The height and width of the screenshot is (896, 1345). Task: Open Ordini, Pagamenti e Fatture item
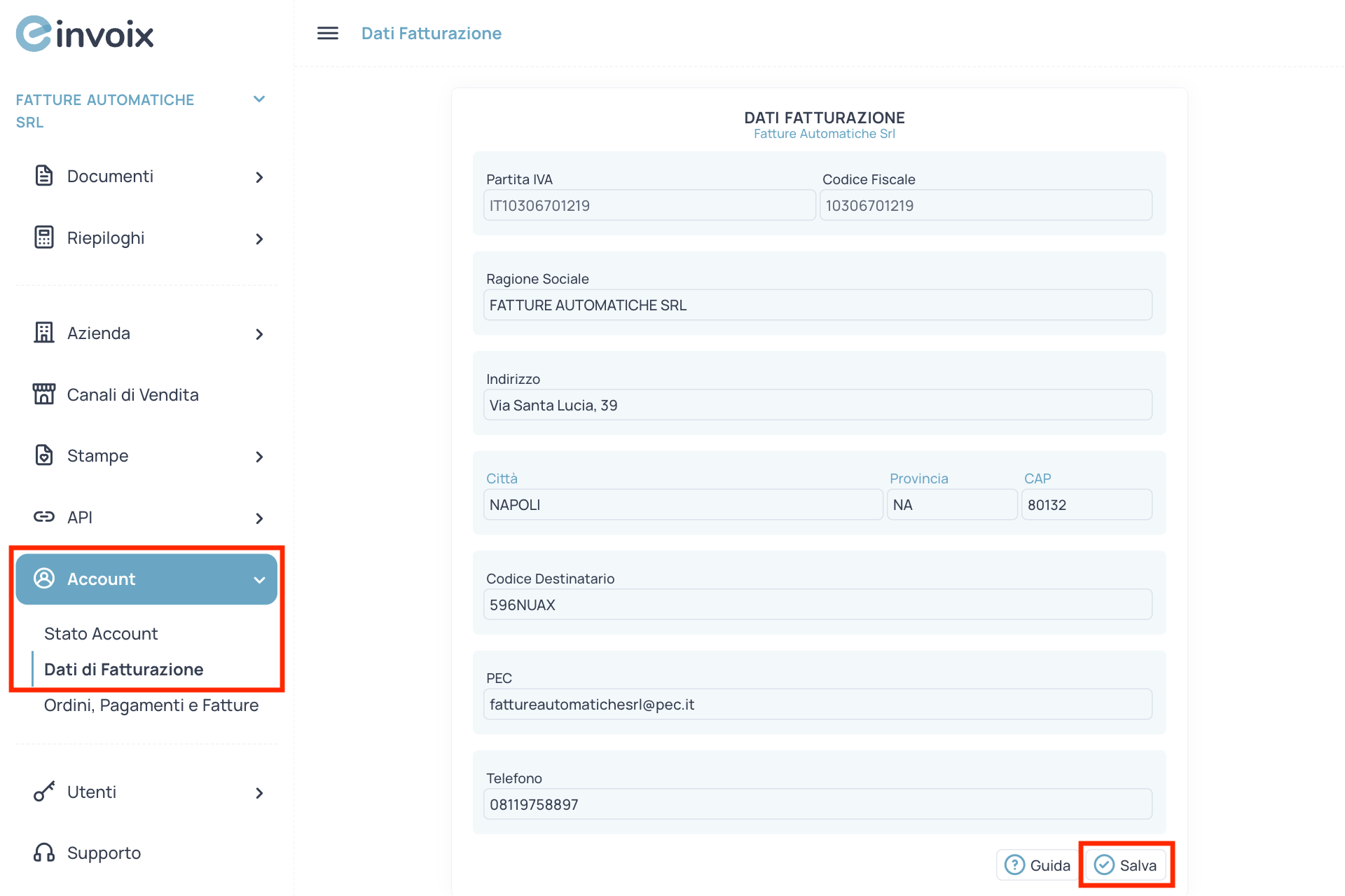point(151,705)
